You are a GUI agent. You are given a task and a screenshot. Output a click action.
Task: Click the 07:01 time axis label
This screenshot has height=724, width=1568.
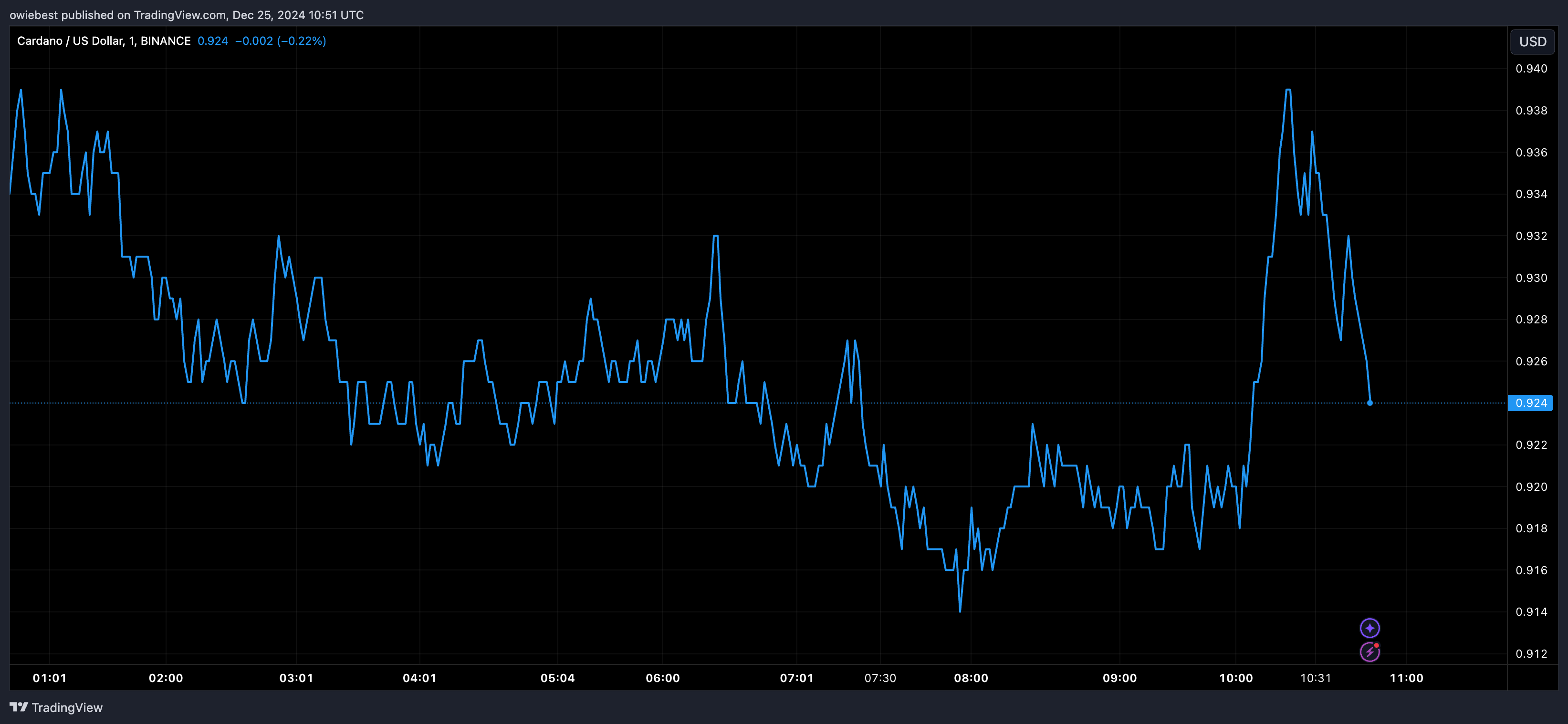click(x=796, y=678)
